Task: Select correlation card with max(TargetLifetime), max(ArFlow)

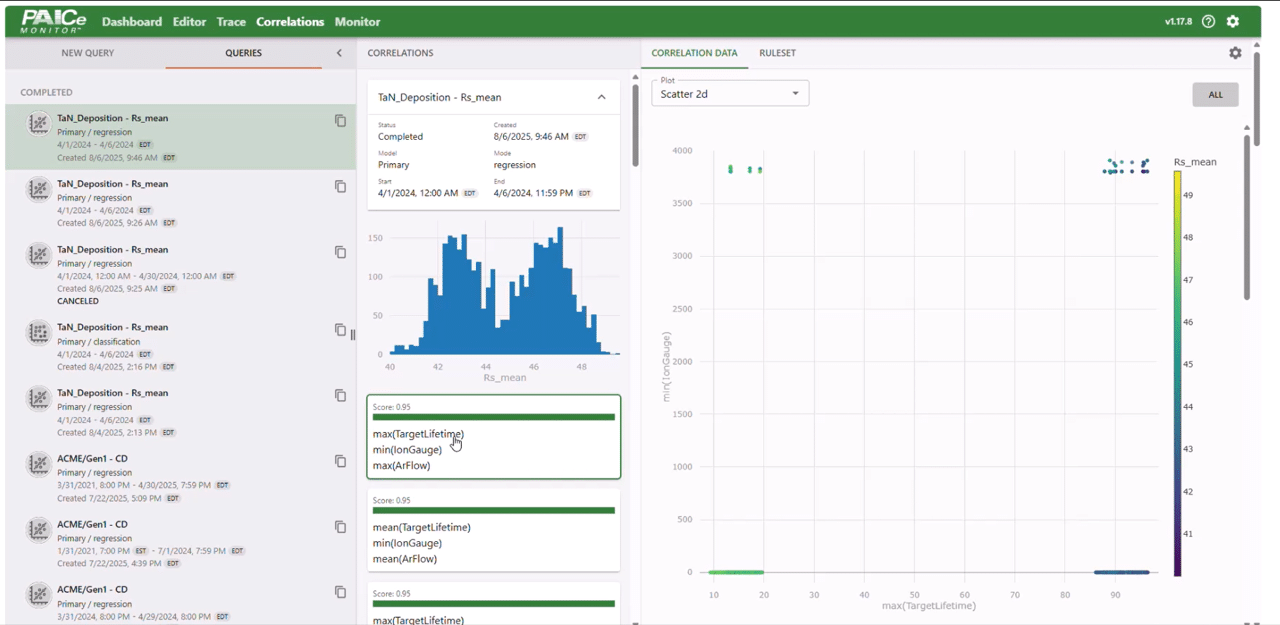Action: pyautogui.click(x=494, y=437)
